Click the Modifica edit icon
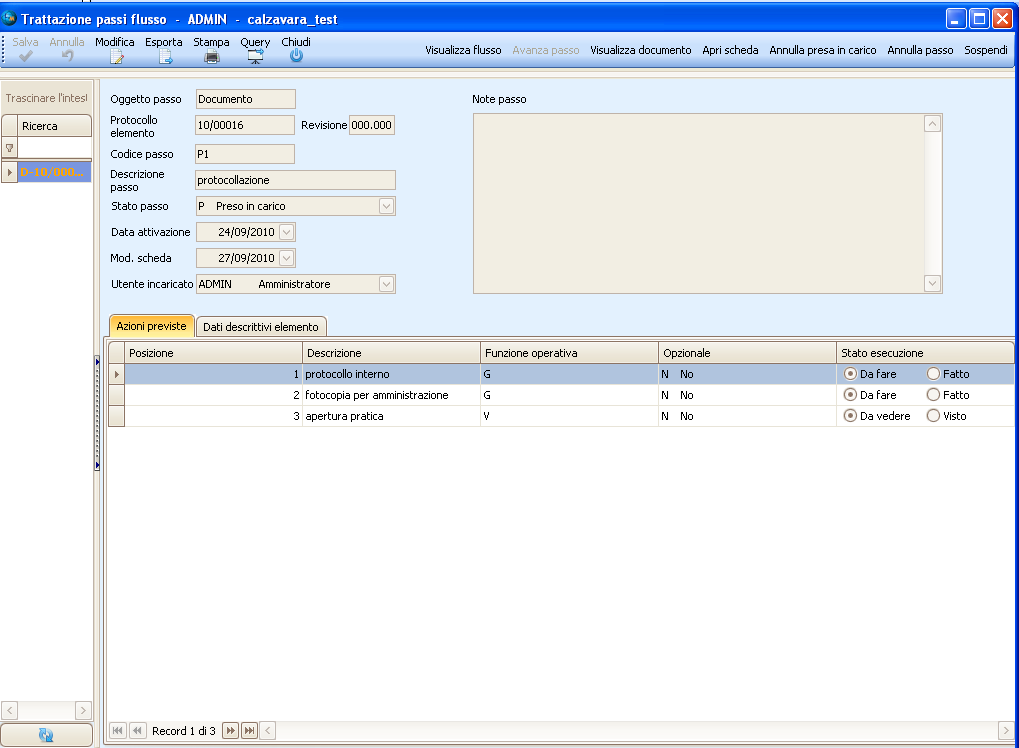This screenshot has width=1019, height=748. [x=115, y=57]
